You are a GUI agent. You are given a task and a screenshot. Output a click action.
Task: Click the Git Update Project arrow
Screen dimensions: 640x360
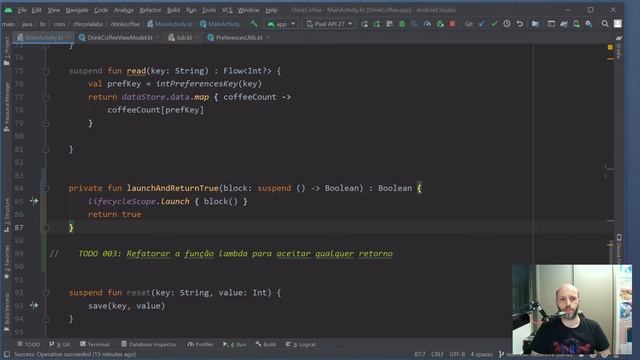pyautogui.click(x=482, y=24)
